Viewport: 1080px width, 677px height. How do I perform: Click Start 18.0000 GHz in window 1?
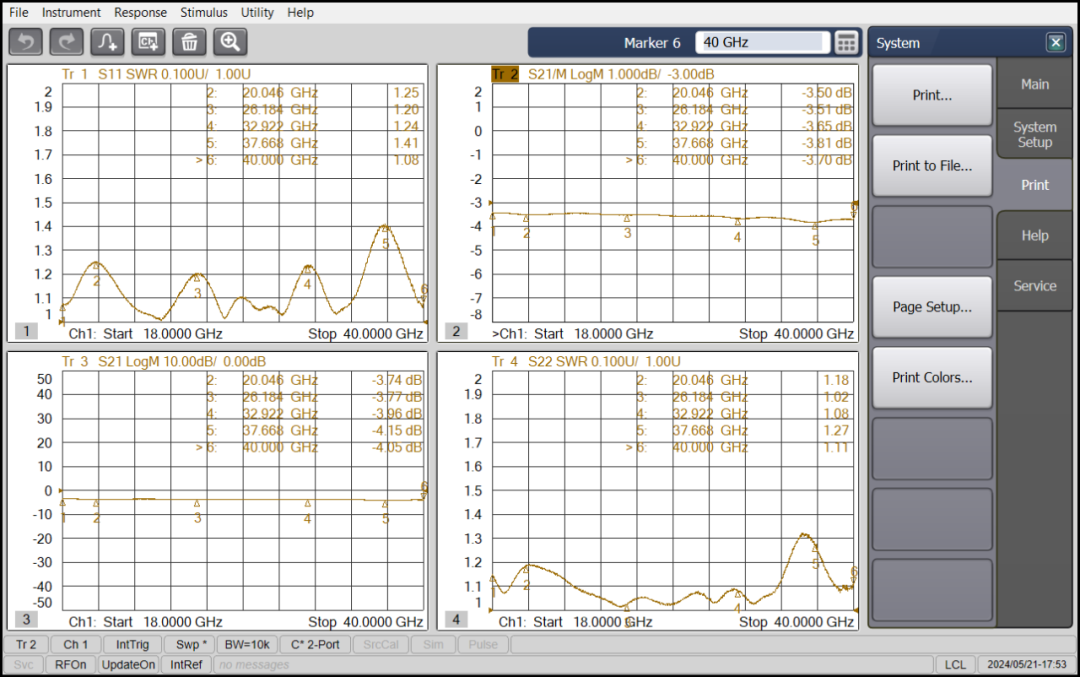point(163,334)
